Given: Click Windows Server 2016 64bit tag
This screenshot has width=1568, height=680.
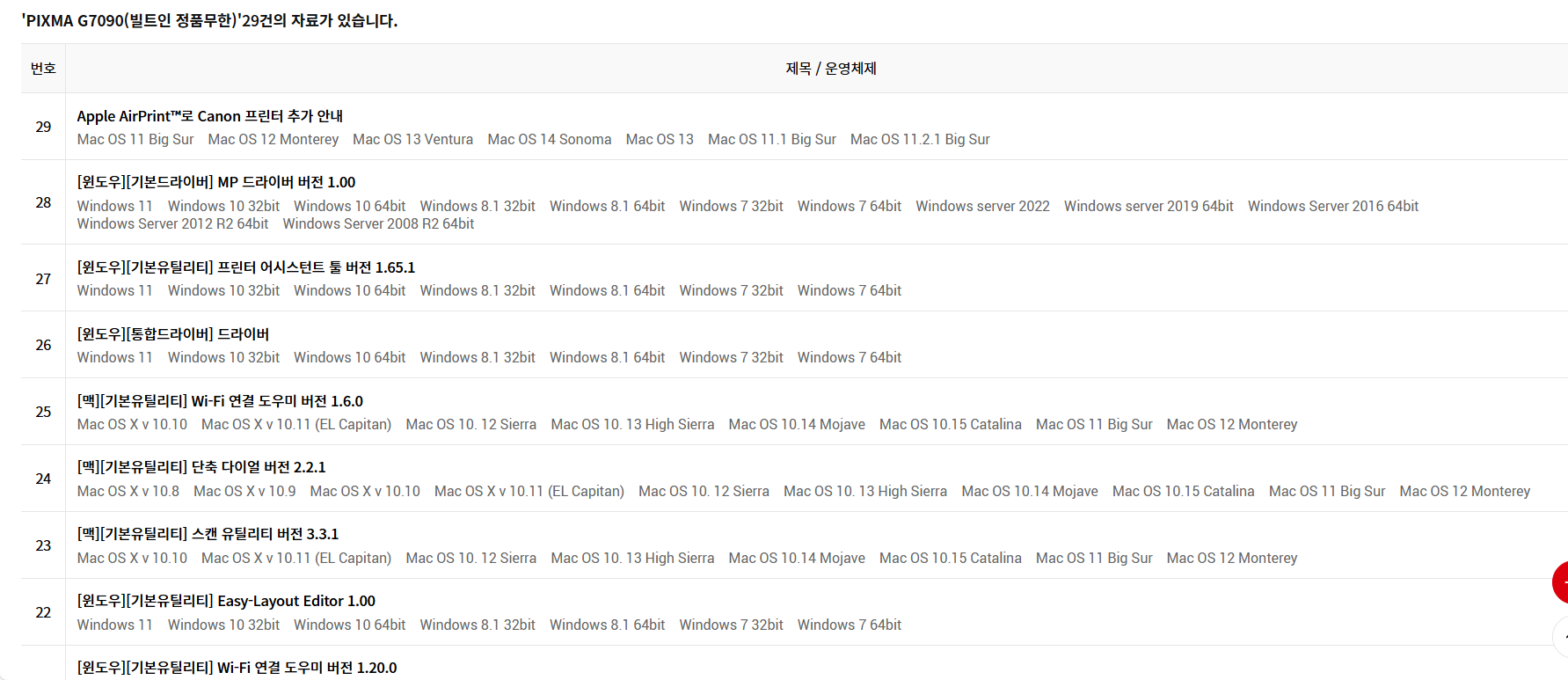Looking at the screenshot, I should (1333, 206).
